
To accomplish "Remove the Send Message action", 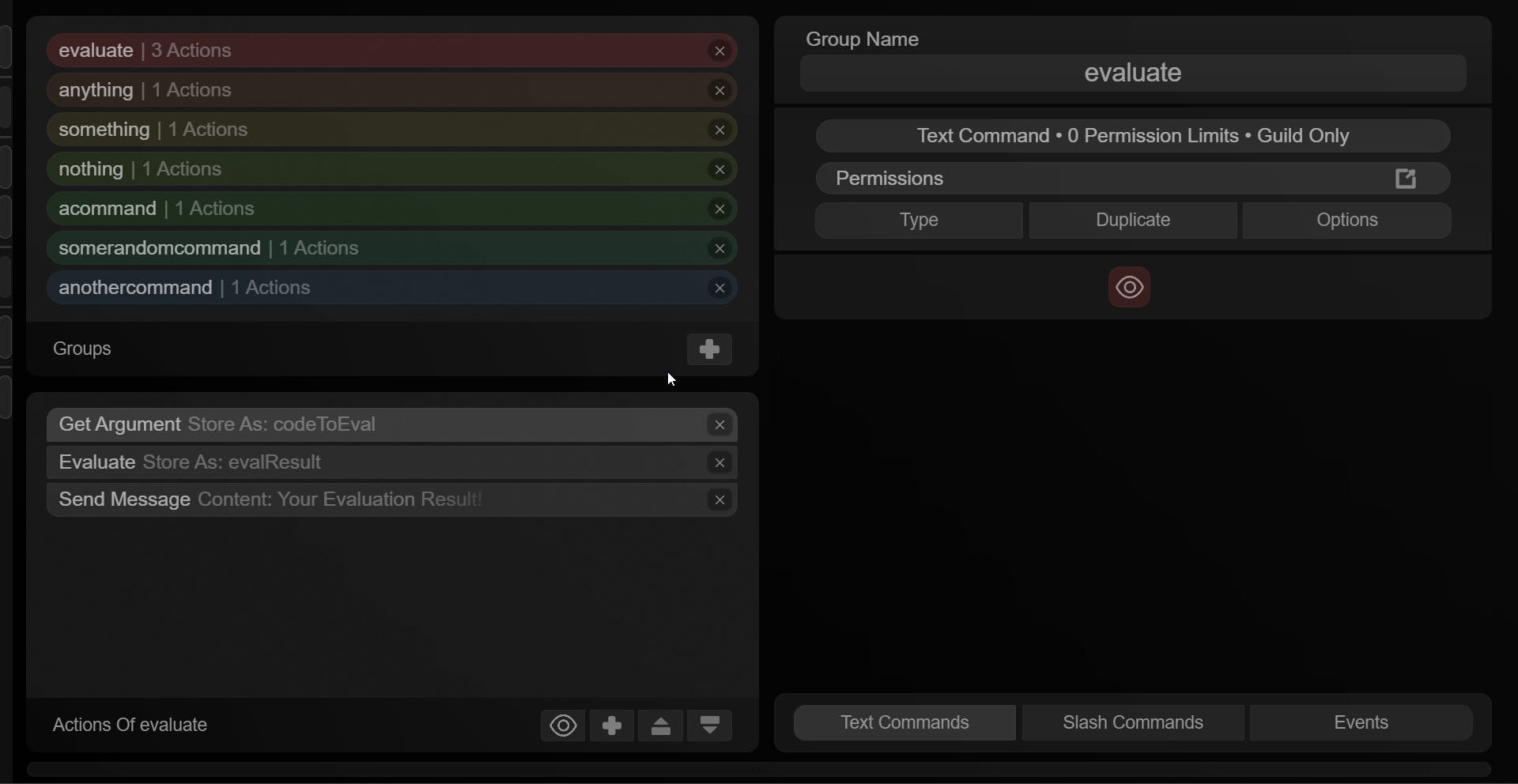I will click(719, 500).
